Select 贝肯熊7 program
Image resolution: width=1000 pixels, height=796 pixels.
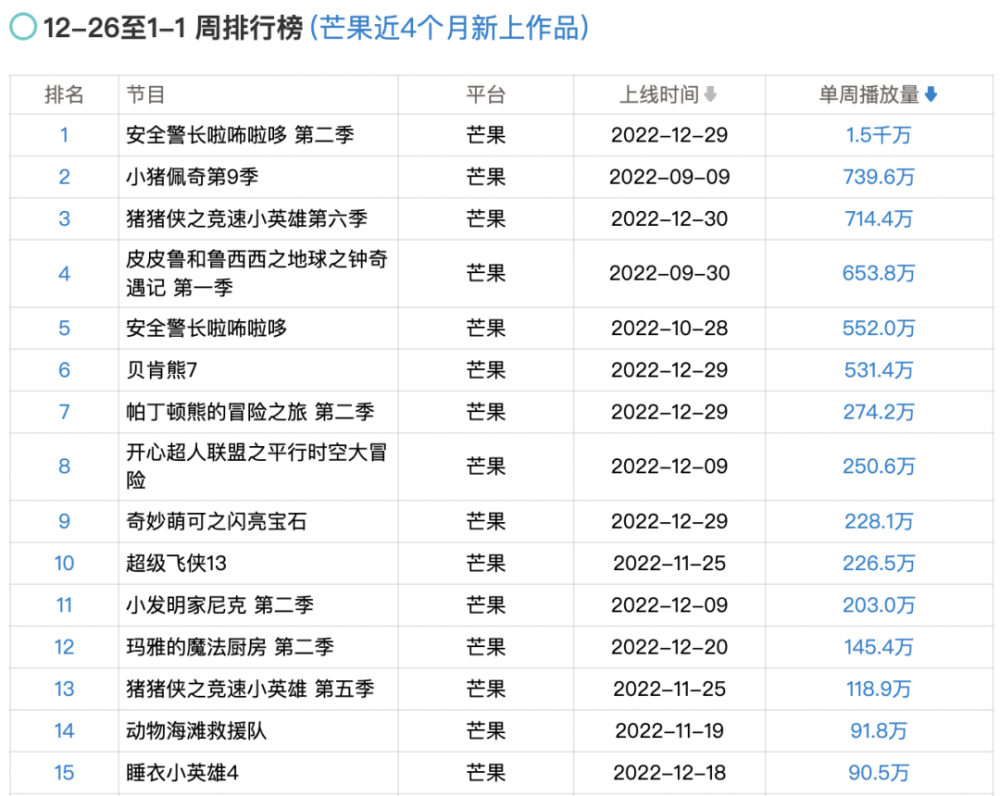(x=162, y=370)
